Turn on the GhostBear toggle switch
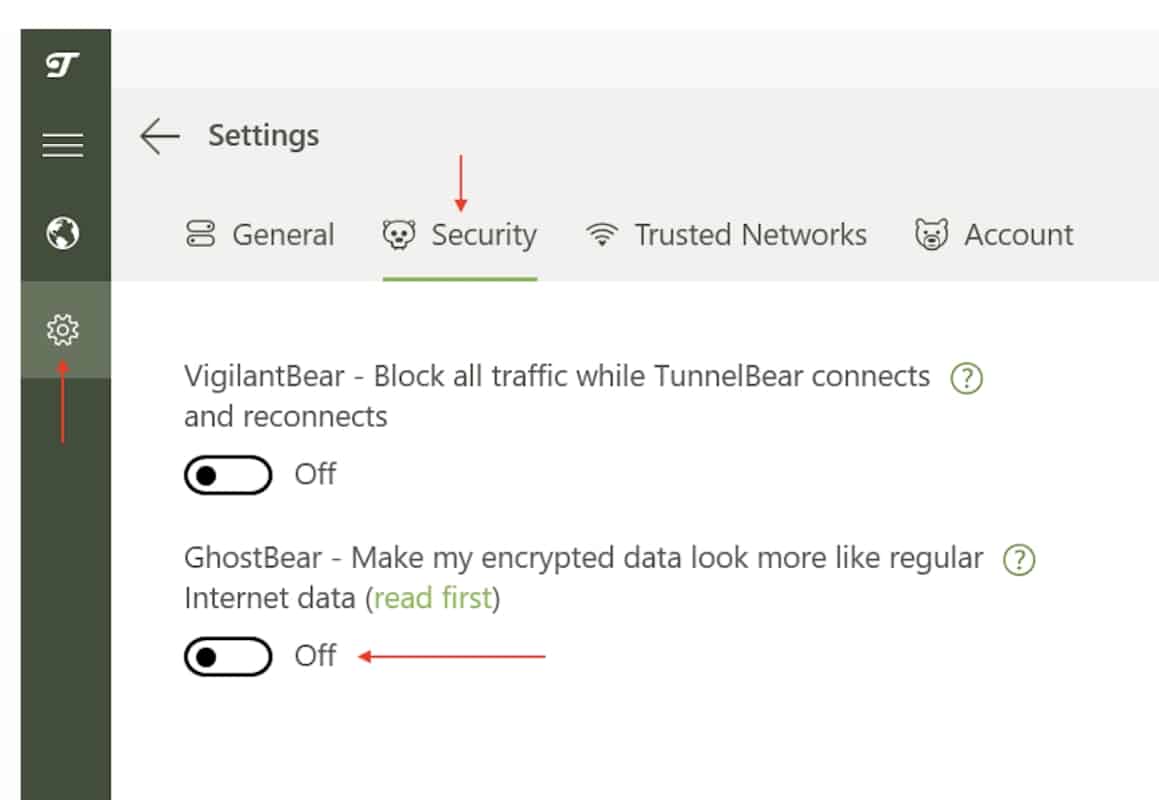The image size is (1159, 800). click(228, 657)
